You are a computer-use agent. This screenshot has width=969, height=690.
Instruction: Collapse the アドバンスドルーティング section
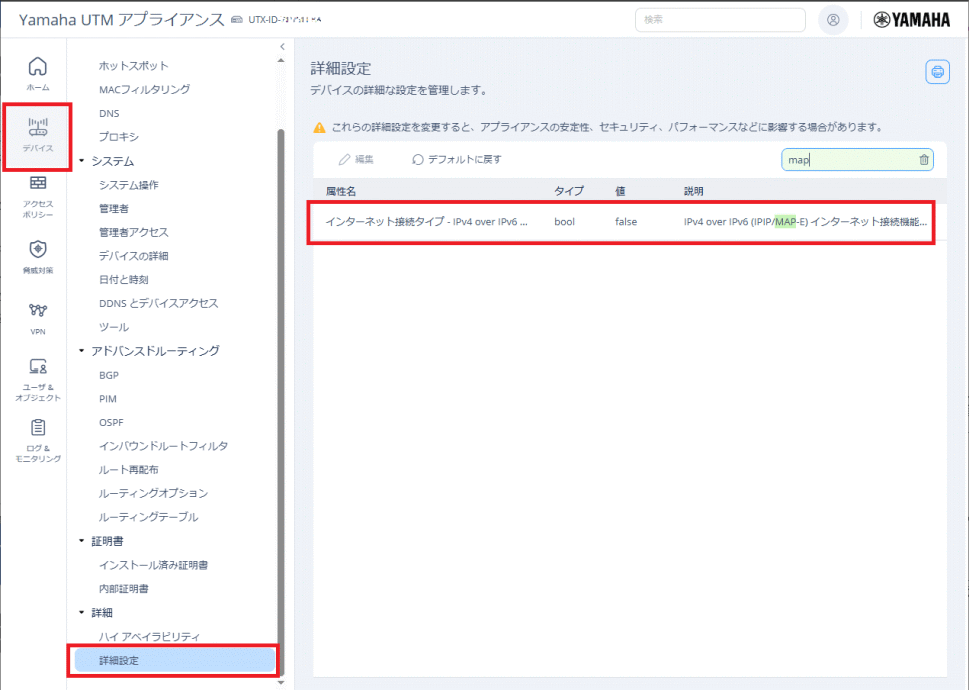coord(82,351)
